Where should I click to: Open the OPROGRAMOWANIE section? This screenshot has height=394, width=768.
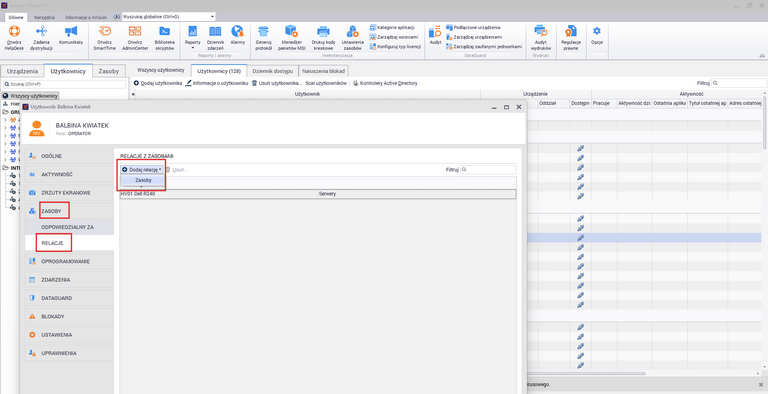70,261
